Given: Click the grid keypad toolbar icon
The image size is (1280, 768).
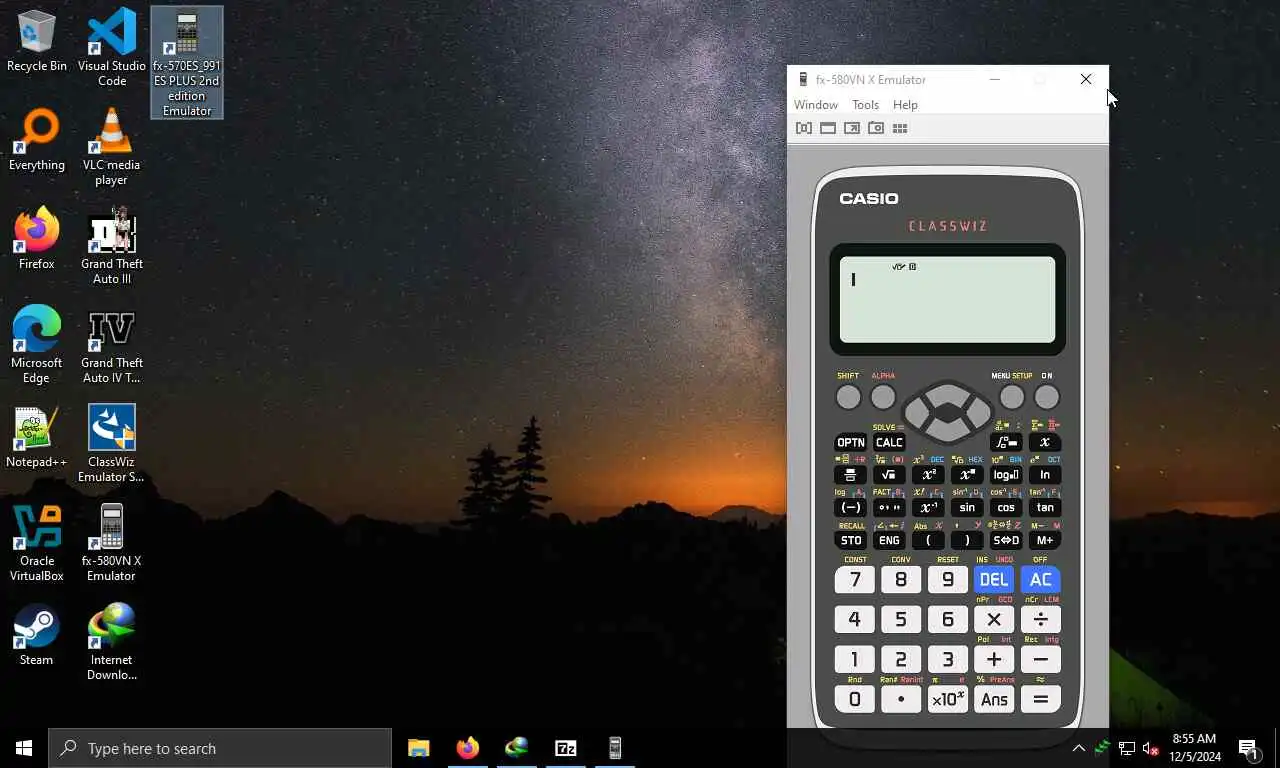Looking at the screenshot, I should 900,128.
